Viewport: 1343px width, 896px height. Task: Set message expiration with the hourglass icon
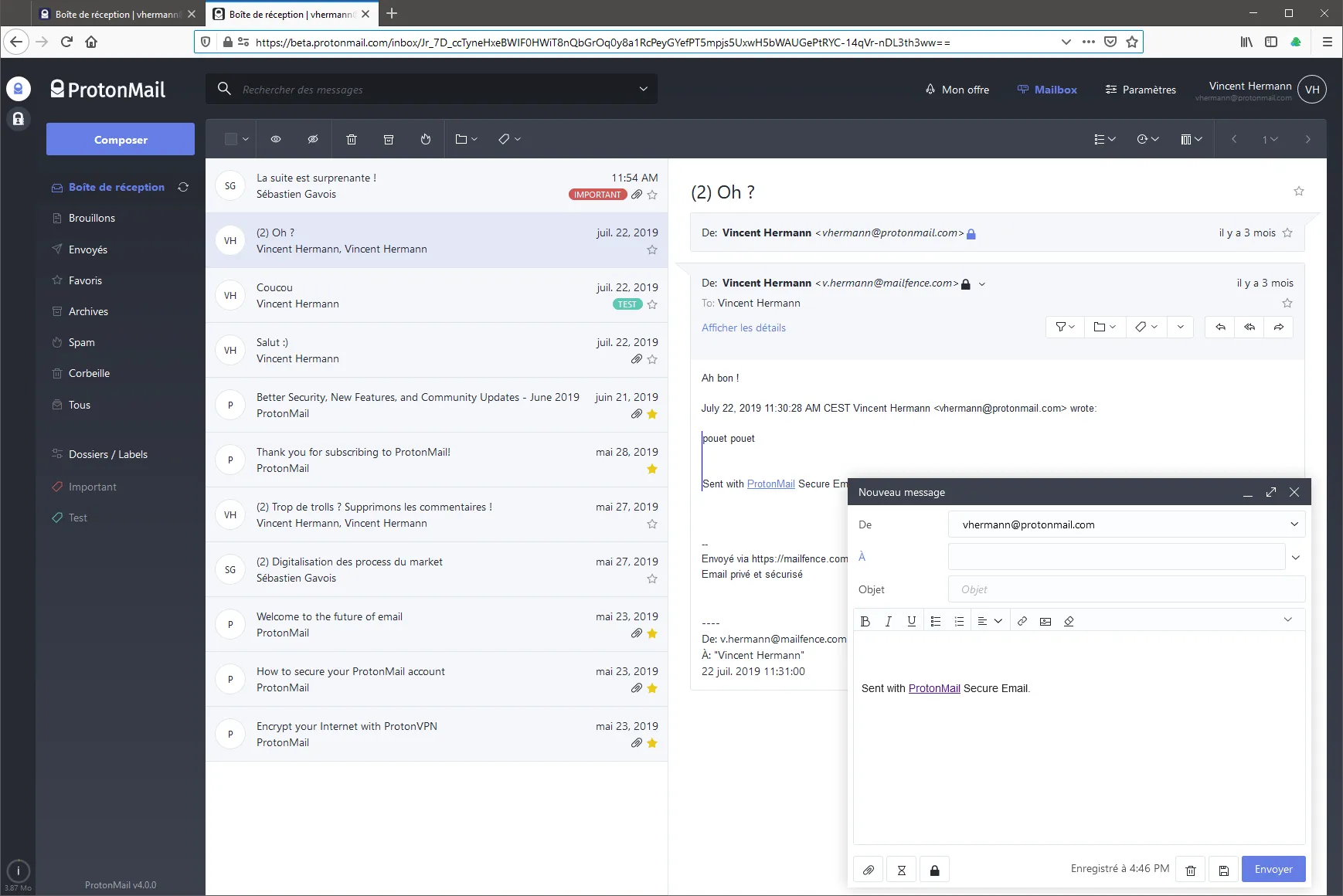tap(901, 869)
